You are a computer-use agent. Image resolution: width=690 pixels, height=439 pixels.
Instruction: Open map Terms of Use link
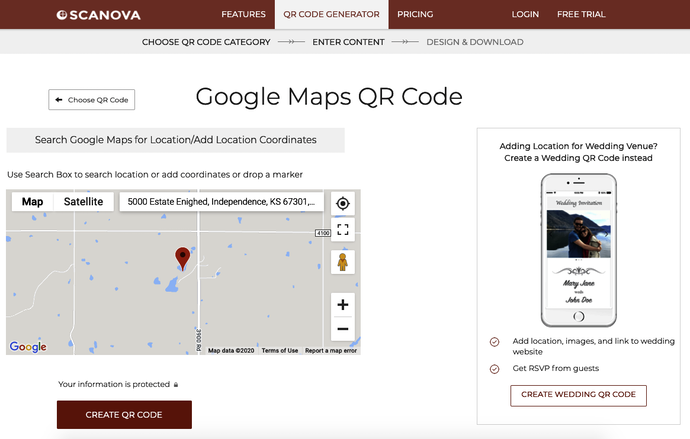coord(280,351)
